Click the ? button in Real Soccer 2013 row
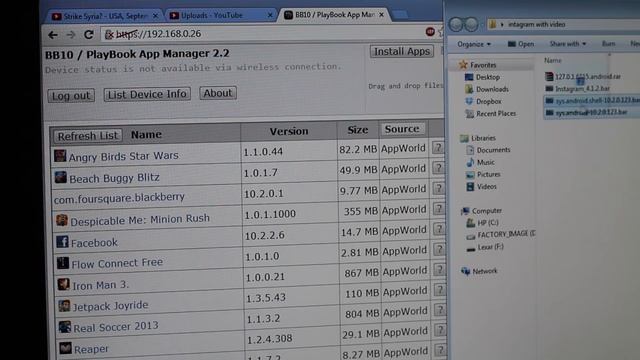This screenshot has width=640, height=360. [440, 310]
